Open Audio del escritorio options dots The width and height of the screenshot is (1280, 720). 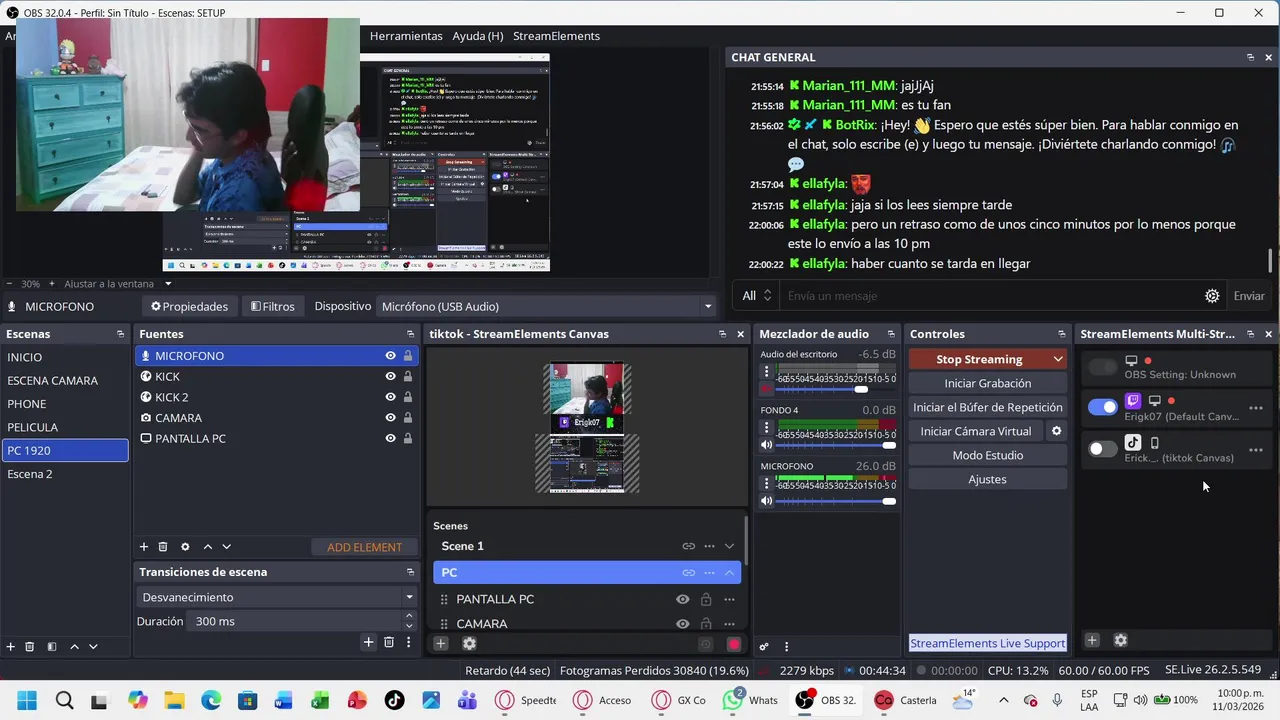(767, 371)
